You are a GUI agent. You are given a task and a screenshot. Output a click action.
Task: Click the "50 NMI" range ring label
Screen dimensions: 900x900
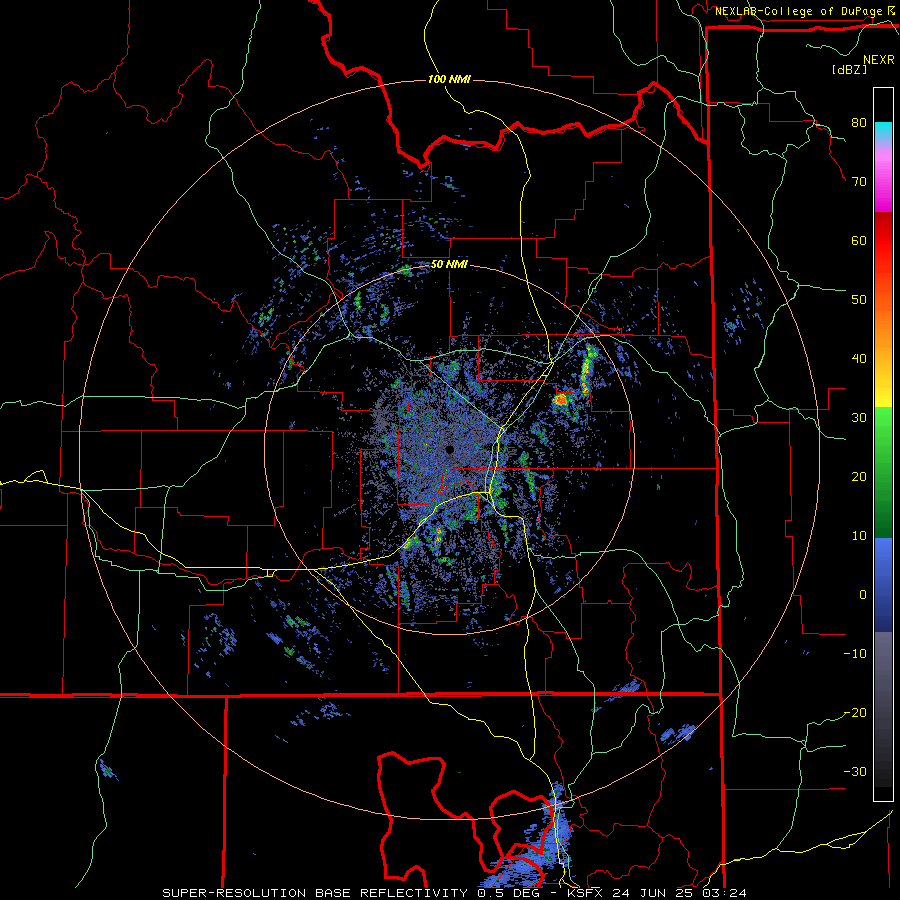[449, 265]
